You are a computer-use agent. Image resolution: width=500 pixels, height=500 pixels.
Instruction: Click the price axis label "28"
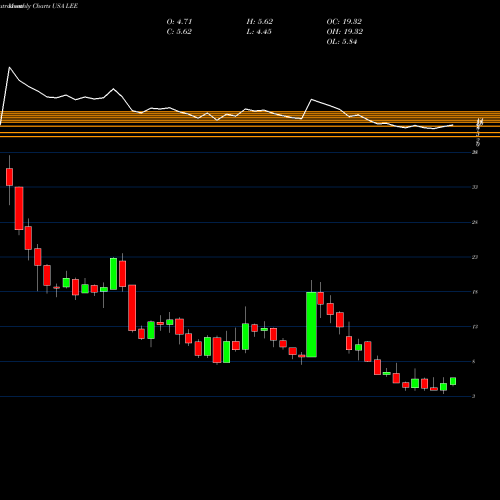[x=475, y=222]
